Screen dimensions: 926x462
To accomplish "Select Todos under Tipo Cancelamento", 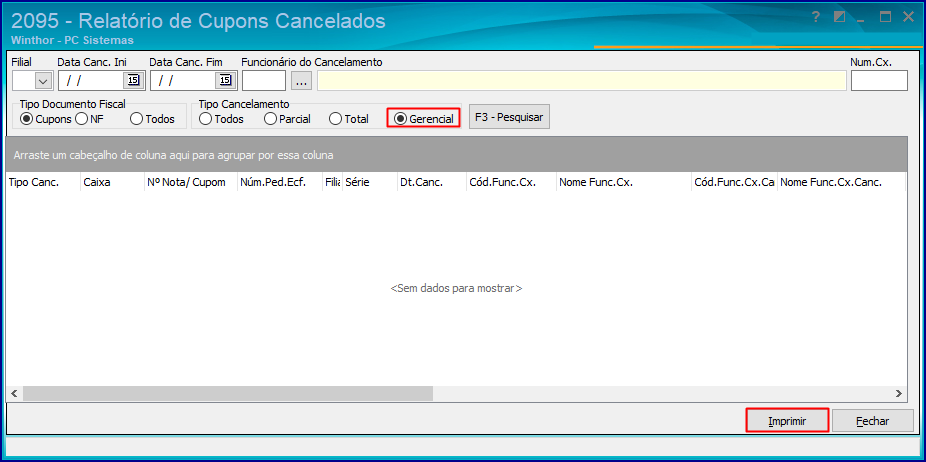I will coord(221,119).
